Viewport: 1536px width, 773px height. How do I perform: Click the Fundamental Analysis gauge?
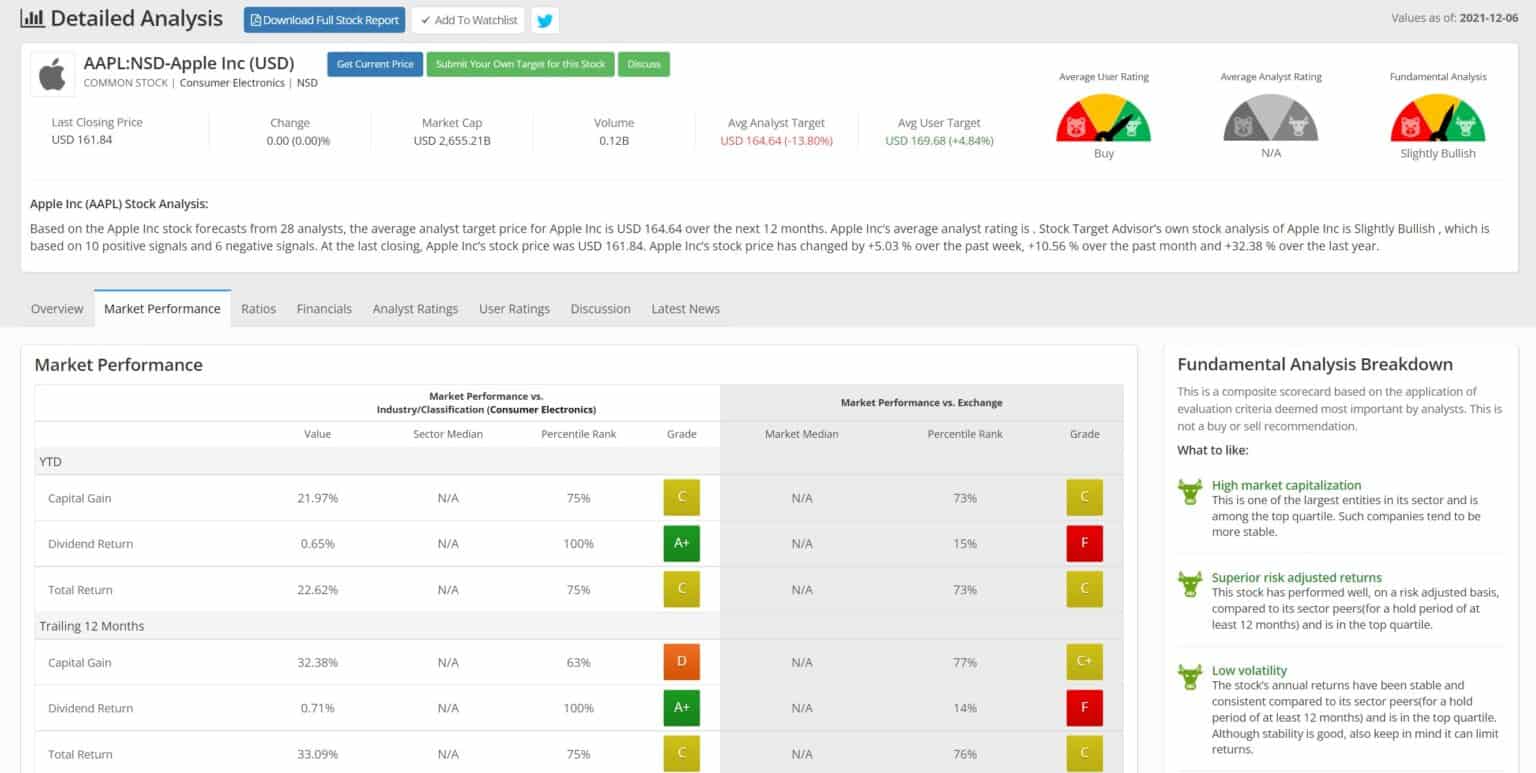pos(1437,118)
